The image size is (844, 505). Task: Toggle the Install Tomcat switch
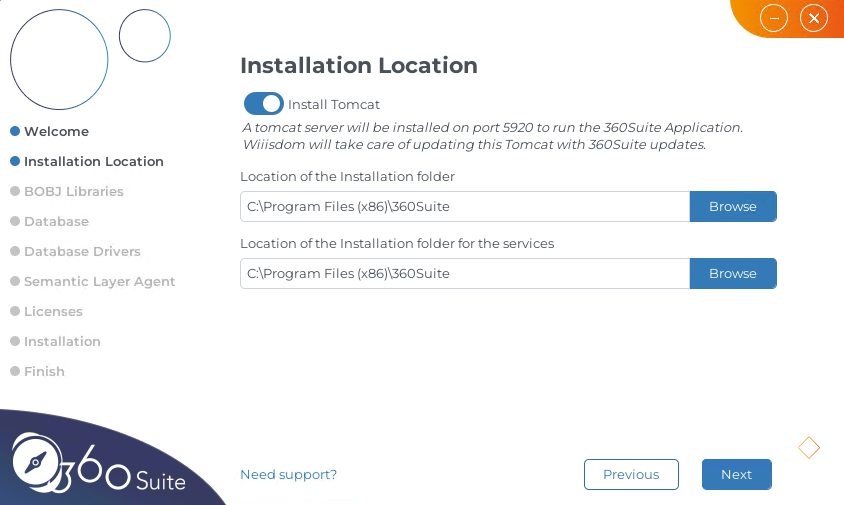click(x=264, y=104)
